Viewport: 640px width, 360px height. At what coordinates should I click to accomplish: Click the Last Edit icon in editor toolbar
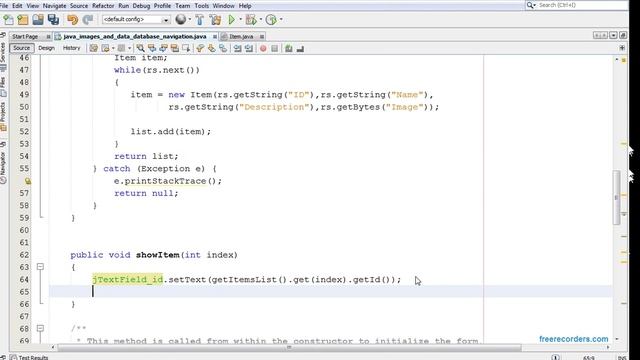(x=93, y=49)
